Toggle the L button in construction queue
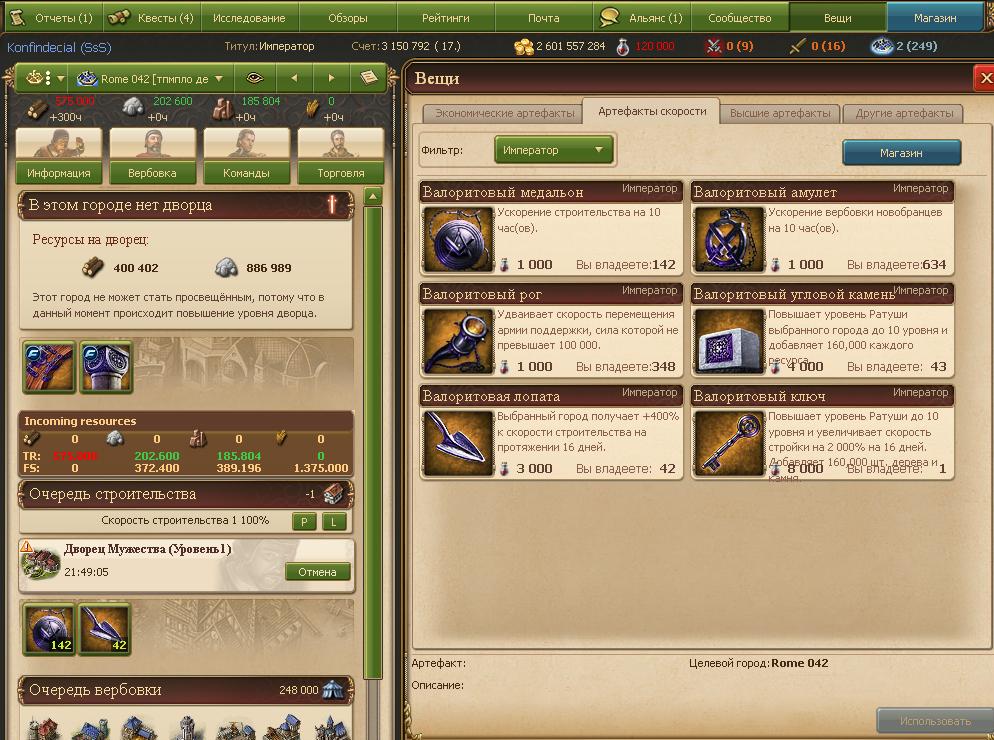This screenshot has height=740, width=994. coord(334,522)
